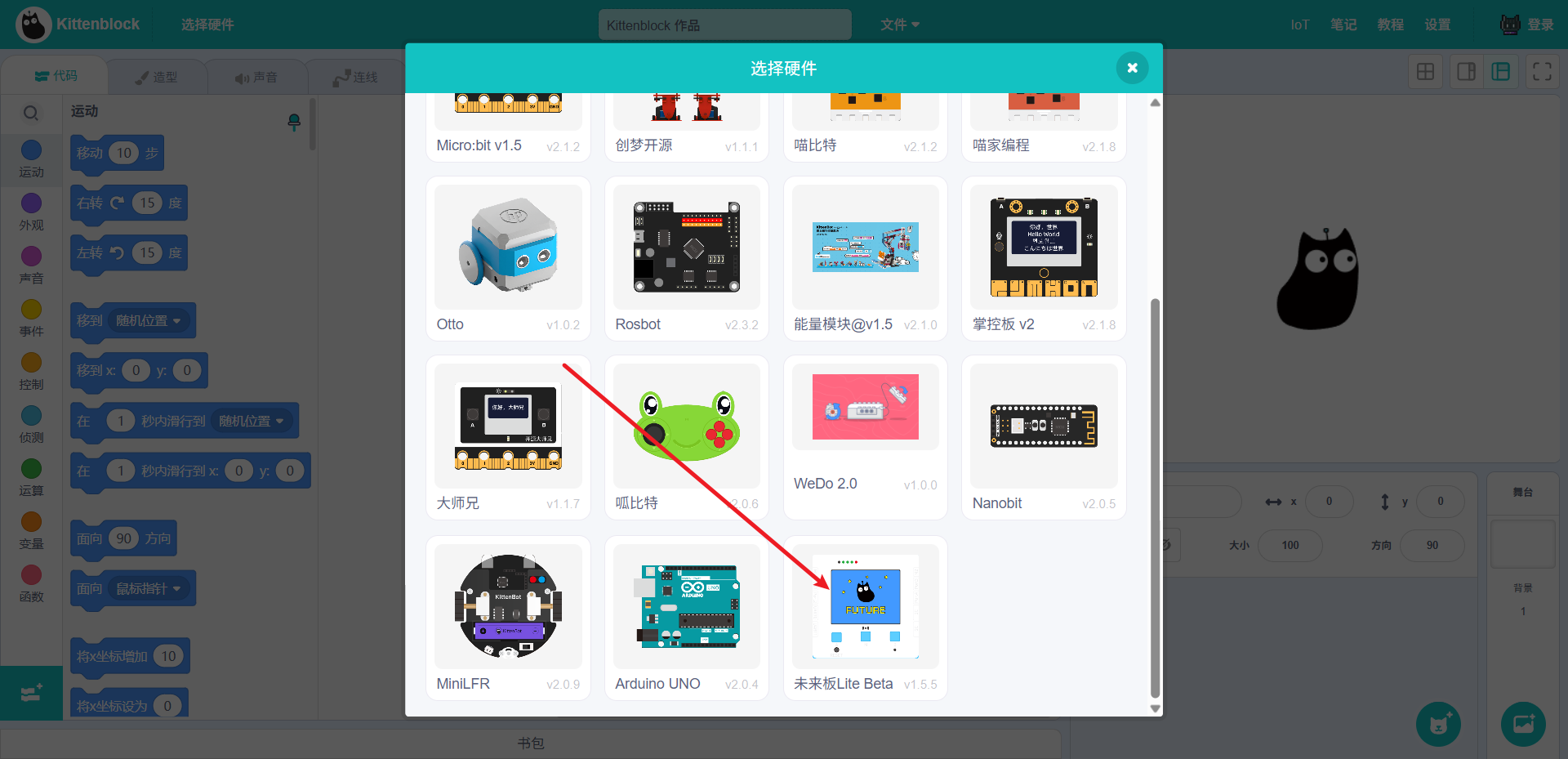This screenshot has height=759, width=1568.
Task: Switch to the 声音 sounds tab
Action: tap(256, 77)
